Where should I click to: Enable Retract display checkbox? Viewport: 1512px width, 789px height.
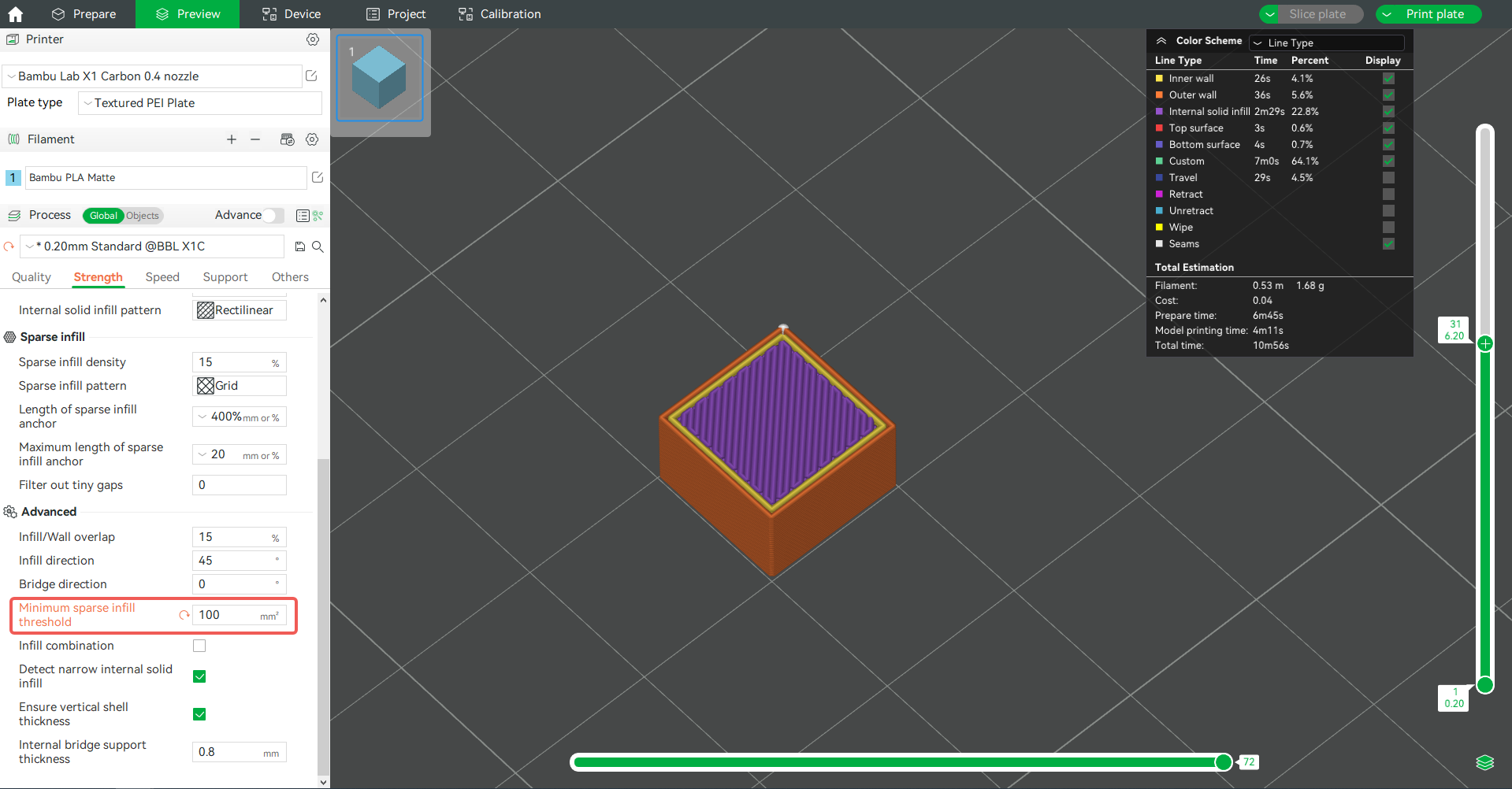point(1388,194)
